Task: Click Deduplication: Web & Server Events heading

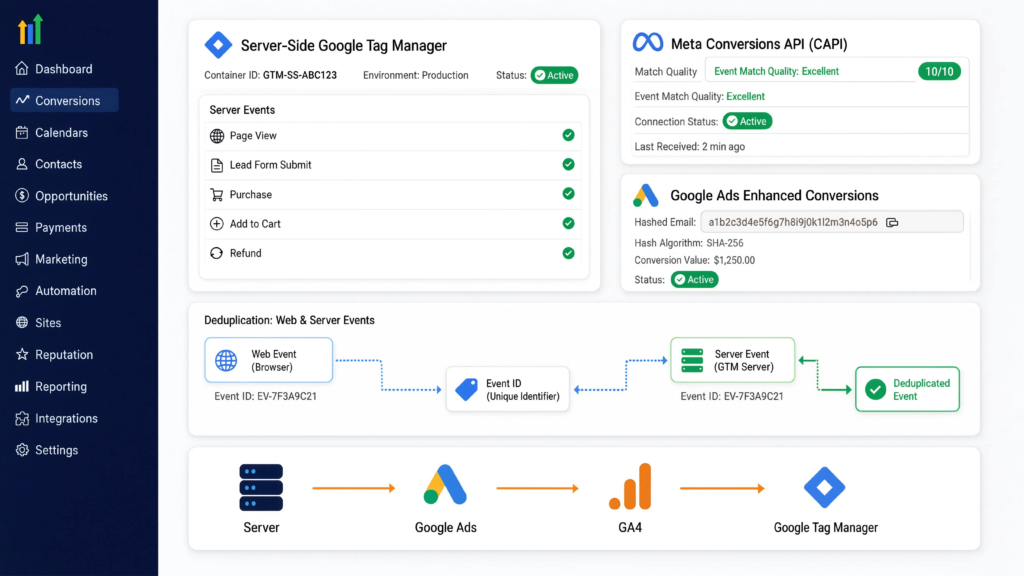Action: [289, 320]
